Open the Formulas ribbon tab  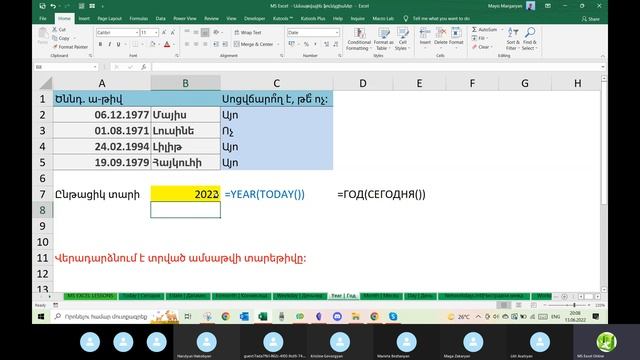[x=139, y=18]
